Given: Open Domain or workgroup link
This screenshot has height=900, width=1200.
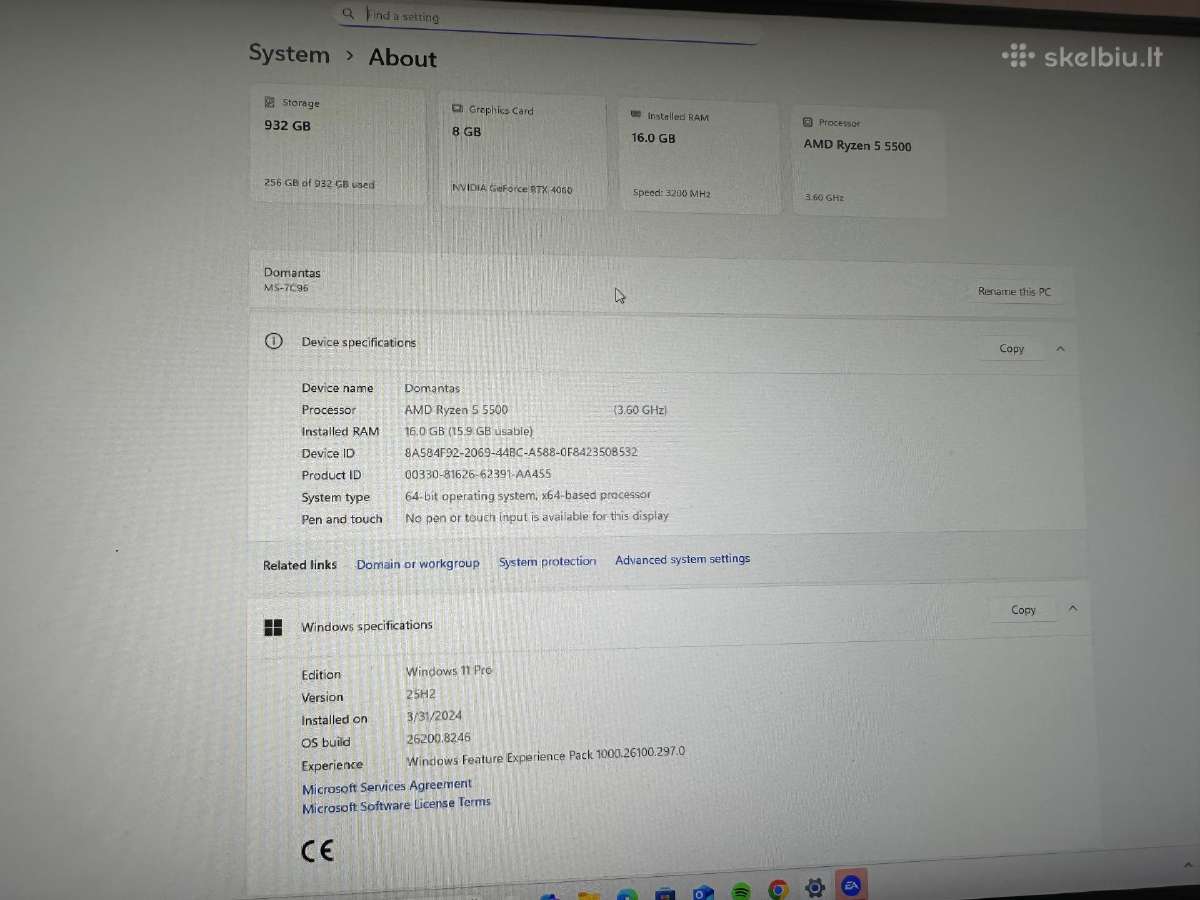Looking at the screenshot, I should tap(418, 564).
